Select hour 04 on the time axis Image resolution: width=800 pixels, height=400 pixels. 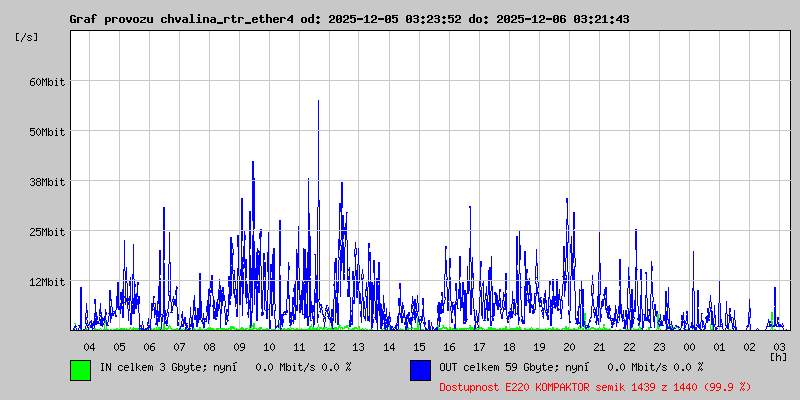[x=89, y=346]
